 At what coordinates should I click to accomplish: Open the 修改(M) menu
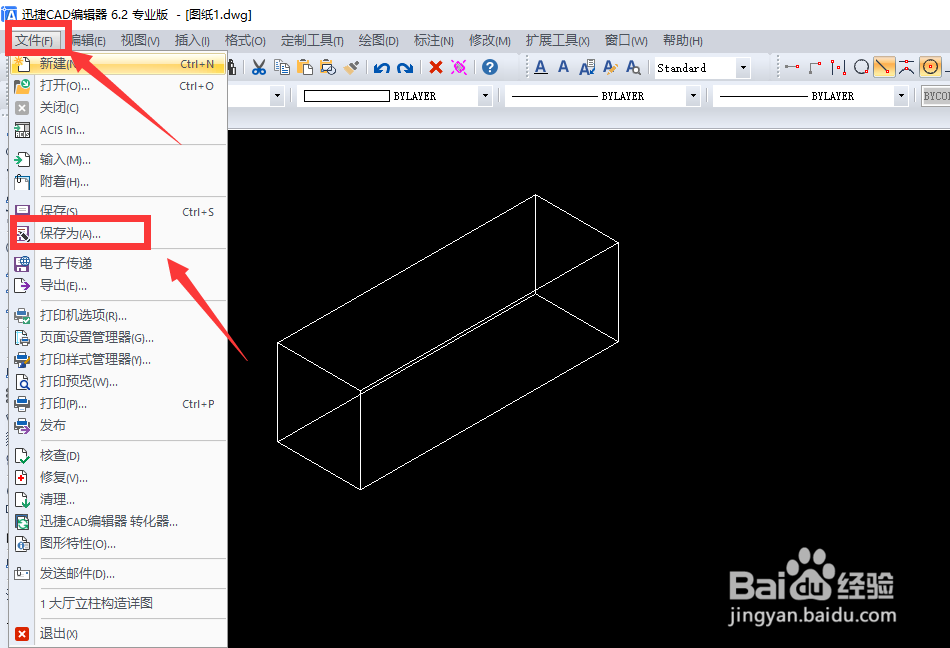(x=490, y=41)
